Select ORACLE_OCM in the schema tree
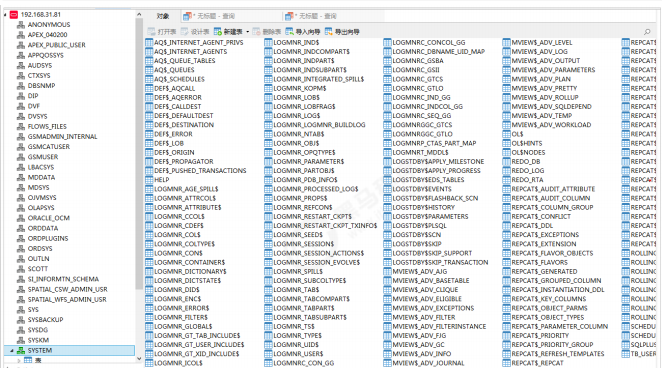The height and width of the screenshot is (368, 662). [x=49, y=218]
